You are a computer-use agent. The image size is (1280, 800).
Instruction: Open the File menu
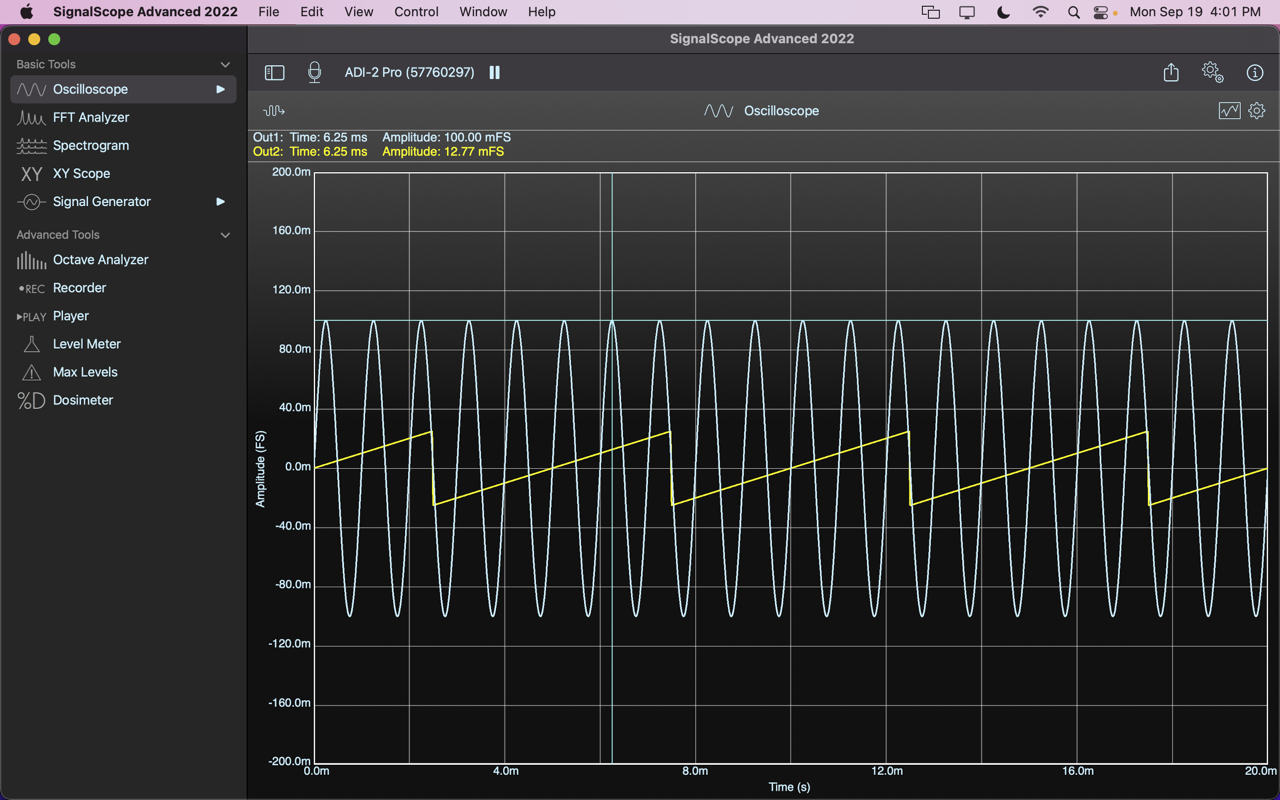(268, 12)
